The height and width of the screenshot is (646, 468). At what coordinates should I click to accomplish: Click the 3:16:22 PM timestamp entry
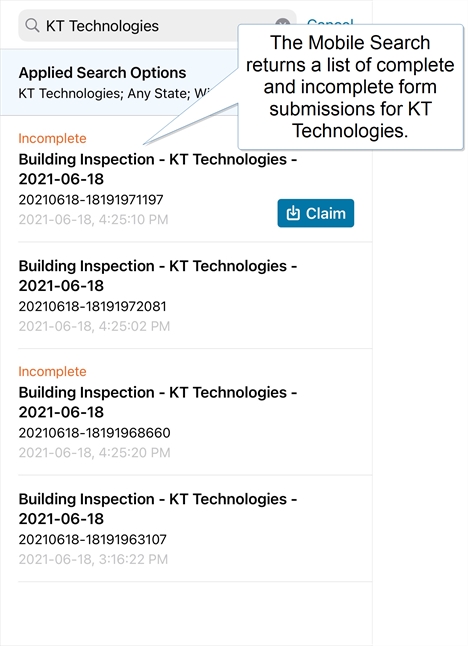pos(93,559)
